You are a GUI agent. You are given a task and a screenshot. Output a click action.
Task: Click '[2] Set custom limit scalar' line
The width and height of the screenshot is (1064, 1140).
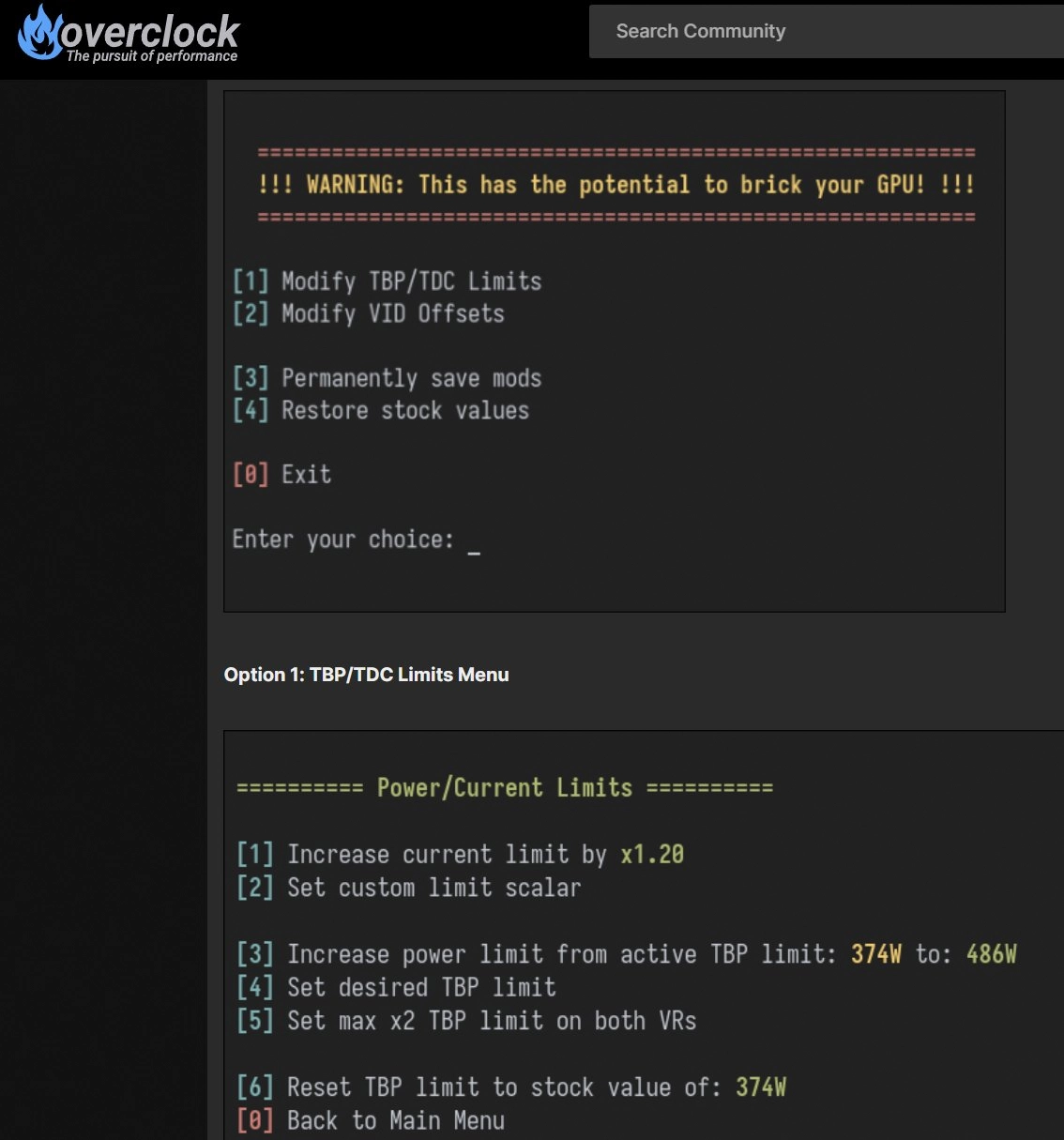[x=408, y=888]
